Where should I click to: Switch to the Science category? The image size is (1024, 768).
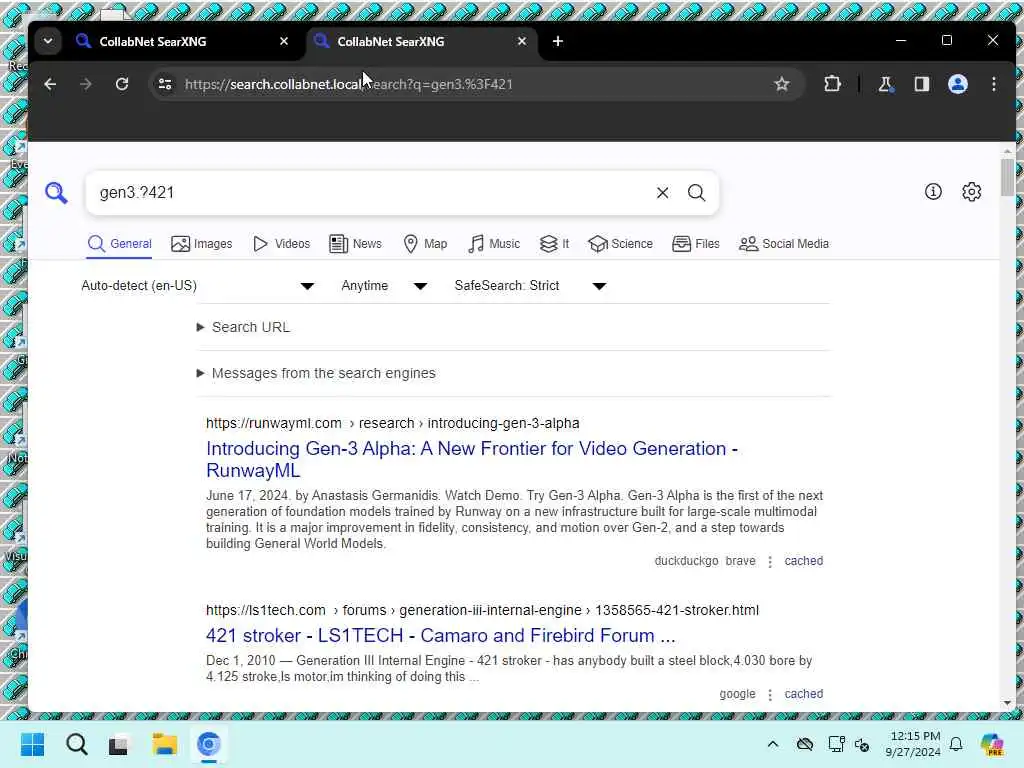(x=620, y=244)
